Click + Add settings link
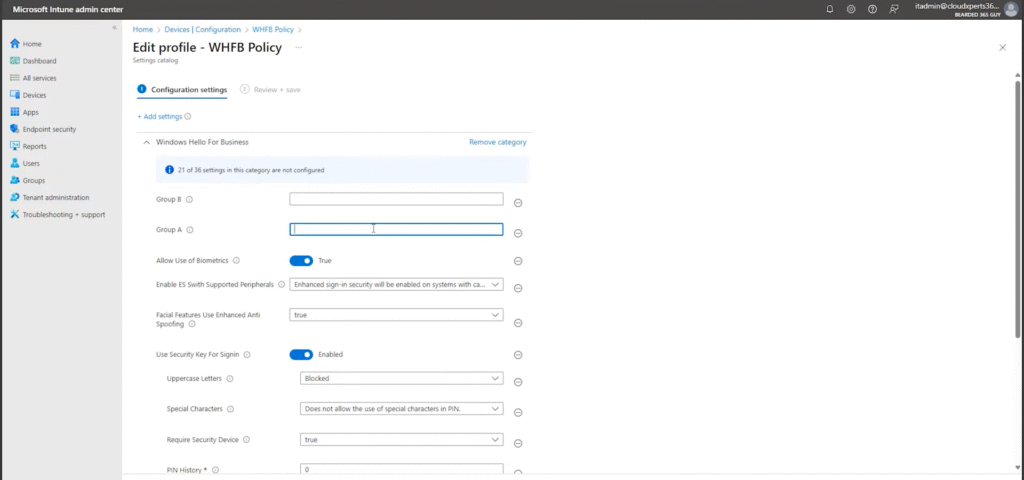The height and width of the screenshot is (480, 1024). pyautogui.click(x=159, y=116)
